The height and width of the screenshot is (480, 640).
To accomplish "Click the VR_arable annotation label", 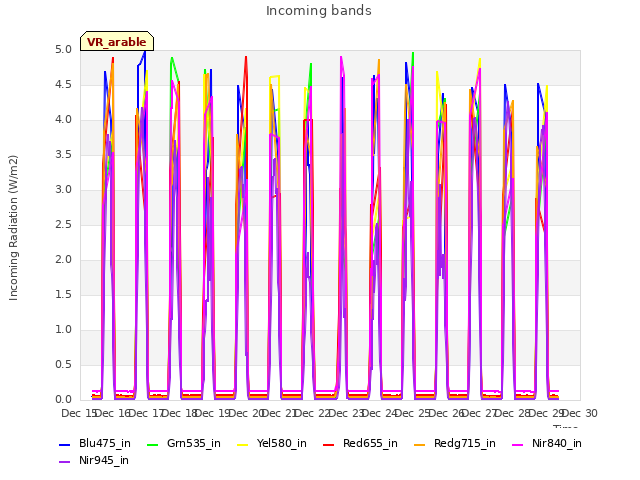I will point(117,41).
